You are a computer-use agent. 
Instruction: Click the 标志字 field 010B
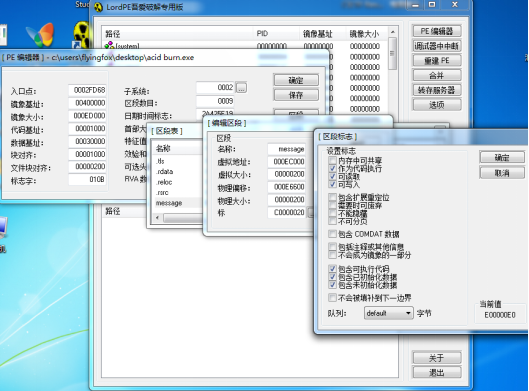pyautogui.click(x=87, y=179)
